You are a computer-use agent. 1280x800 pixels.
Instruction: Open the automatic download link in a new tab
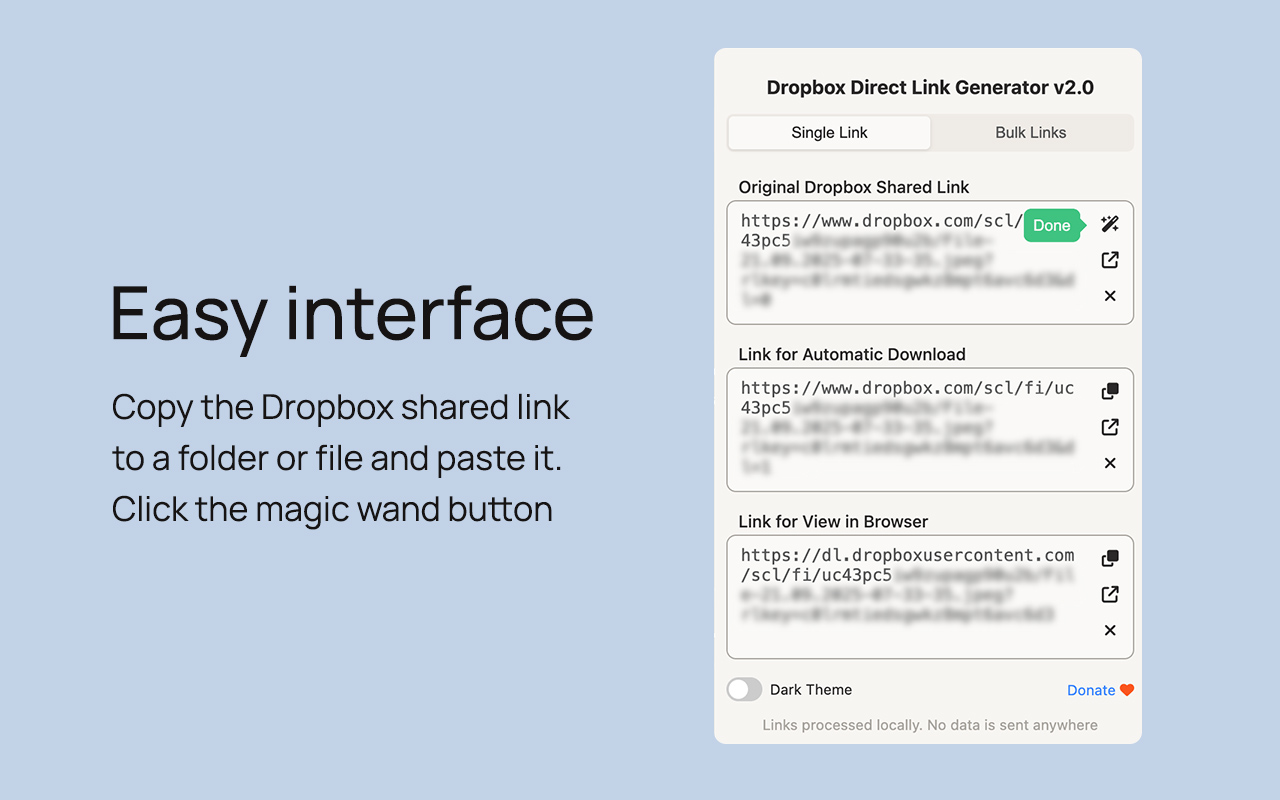coord(1110,427)
